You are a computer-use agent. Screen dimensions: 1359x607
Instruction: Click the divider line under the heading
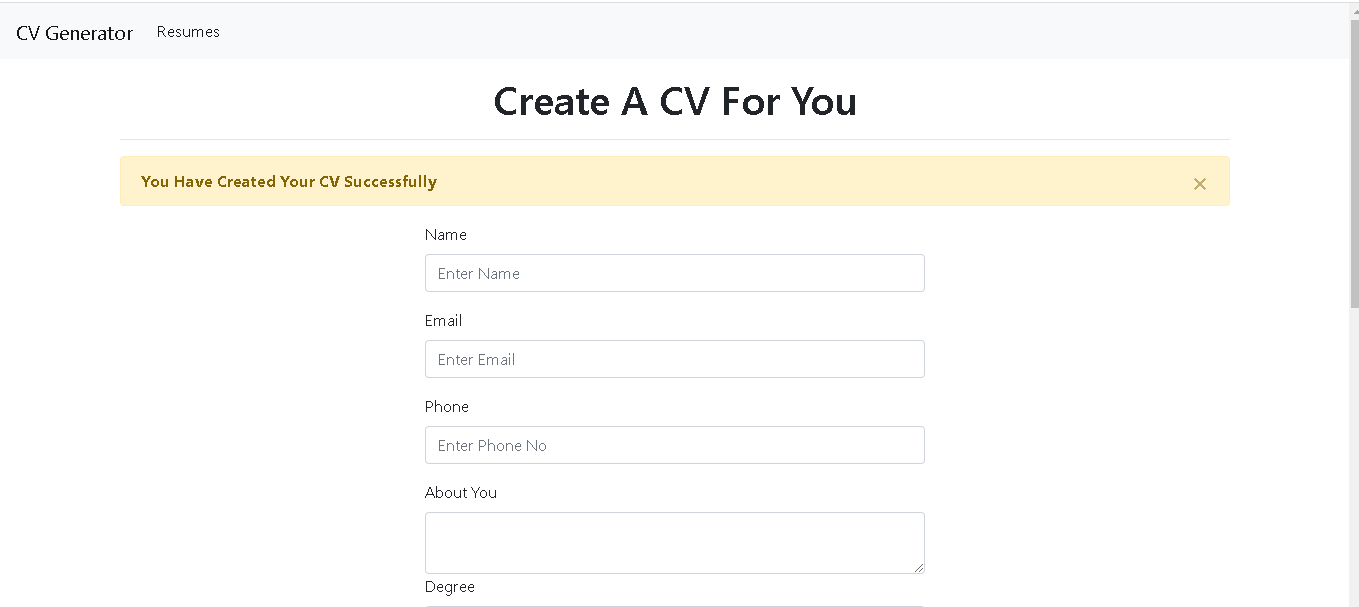tap(674, 138)
